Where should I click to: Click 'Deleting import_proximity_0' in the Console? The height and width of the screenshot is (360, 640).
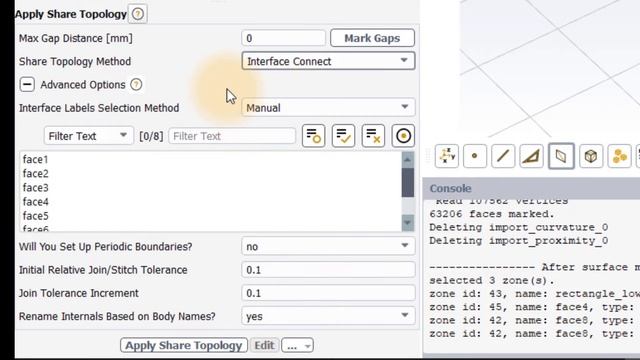point(518,241)
